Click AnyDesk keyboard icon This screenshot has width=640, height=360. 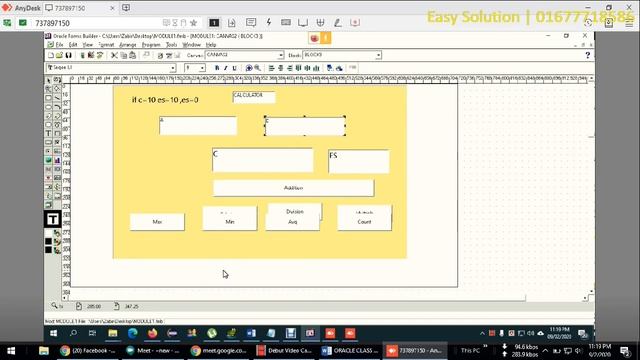286,22
